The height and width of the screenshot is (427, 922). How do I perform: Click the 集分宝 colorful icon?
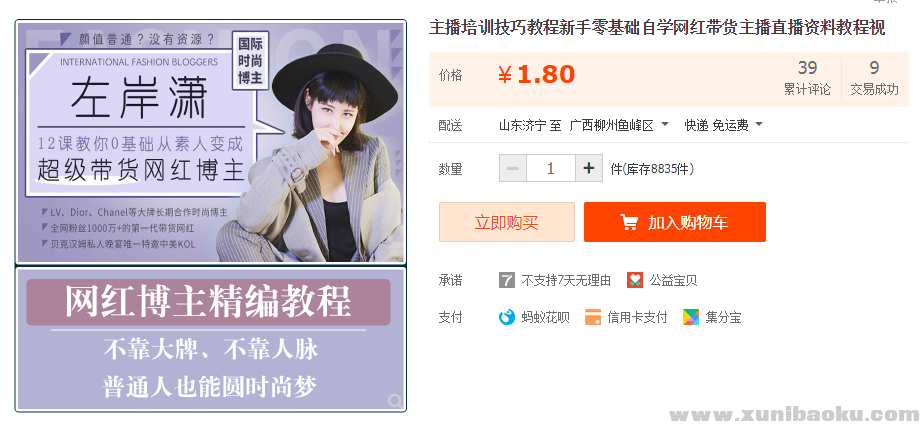click(x=691, y=318)
